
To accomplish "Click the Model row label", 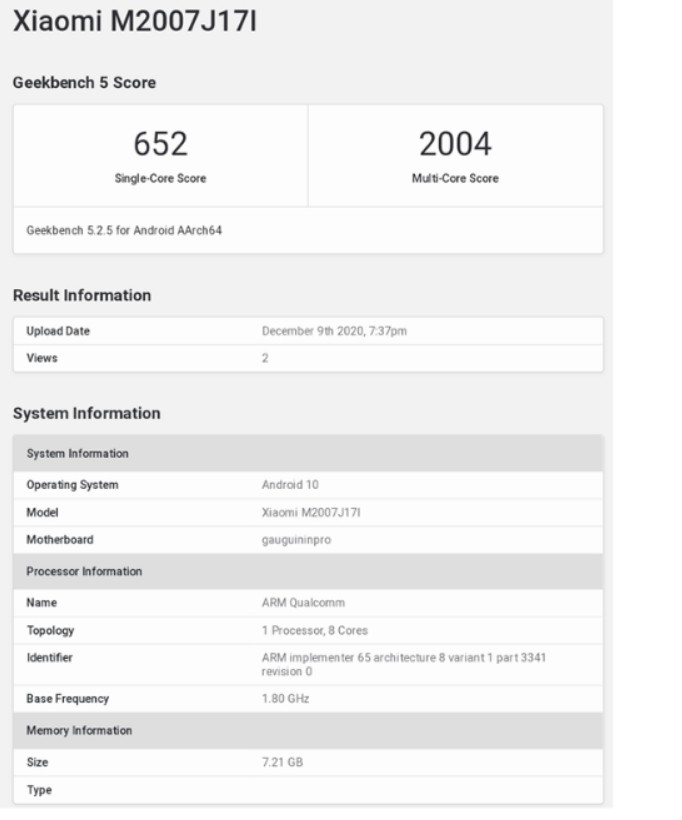I will (42, 512).
